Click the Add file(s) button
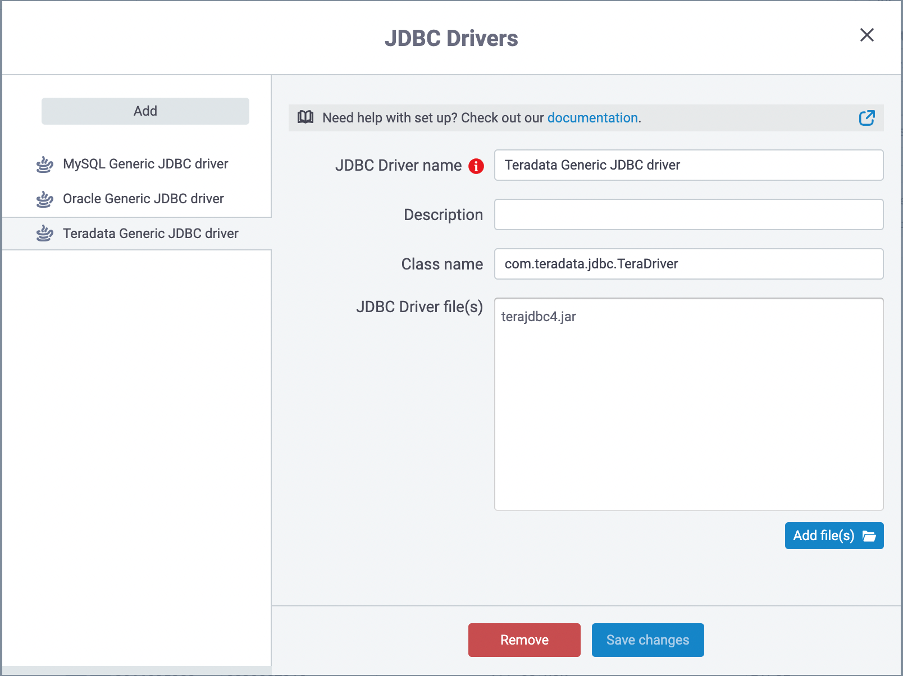Screen dimensions: 904x676 pyautogui.click(x=834, y=535)
